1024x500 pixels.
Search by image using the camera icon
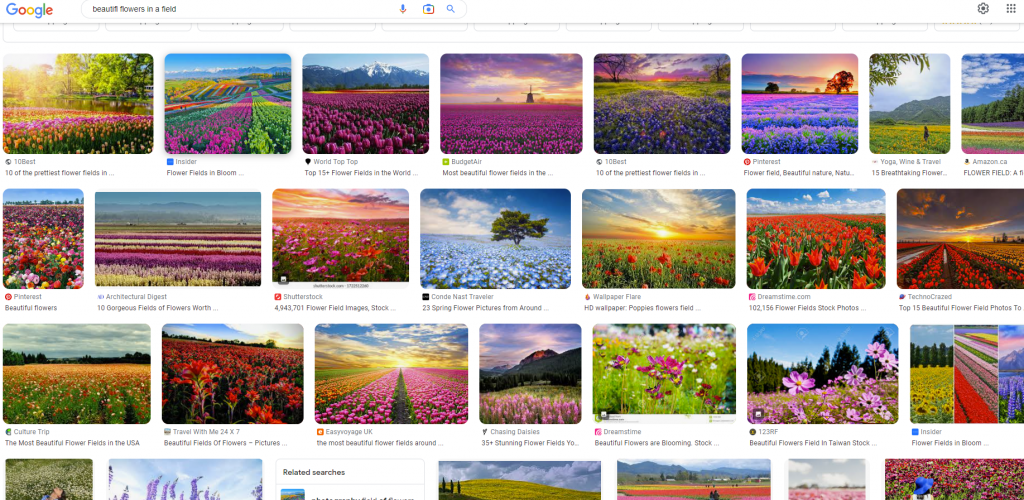tap(428, 9)
